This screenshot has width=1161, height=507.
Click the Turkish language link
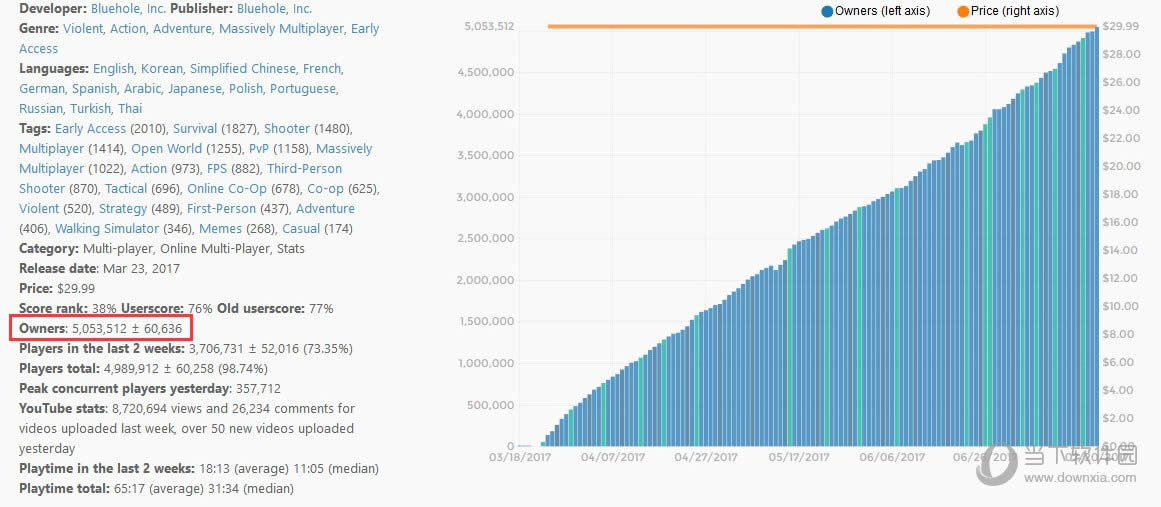[90, 108]
